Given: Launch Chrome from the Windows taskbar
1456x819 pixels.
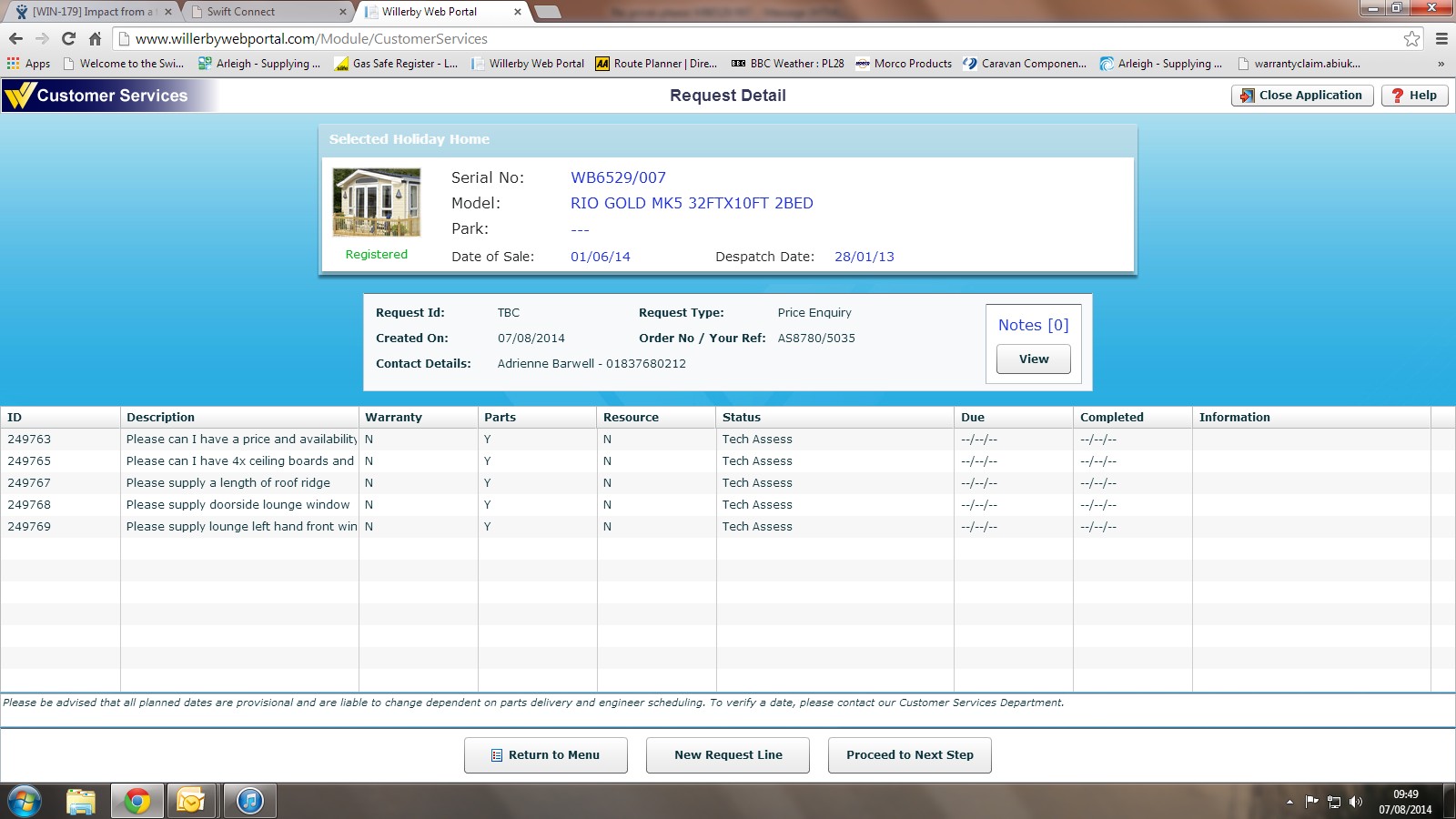Looking at the screenshot, I should click(x=137, y=801).
